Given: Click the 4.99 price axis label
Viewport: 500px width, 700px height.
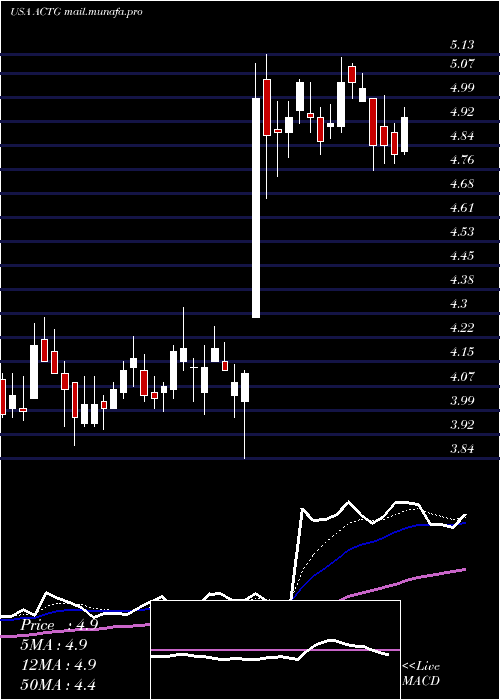Looking at the screenshot, I should coord(462,88).
